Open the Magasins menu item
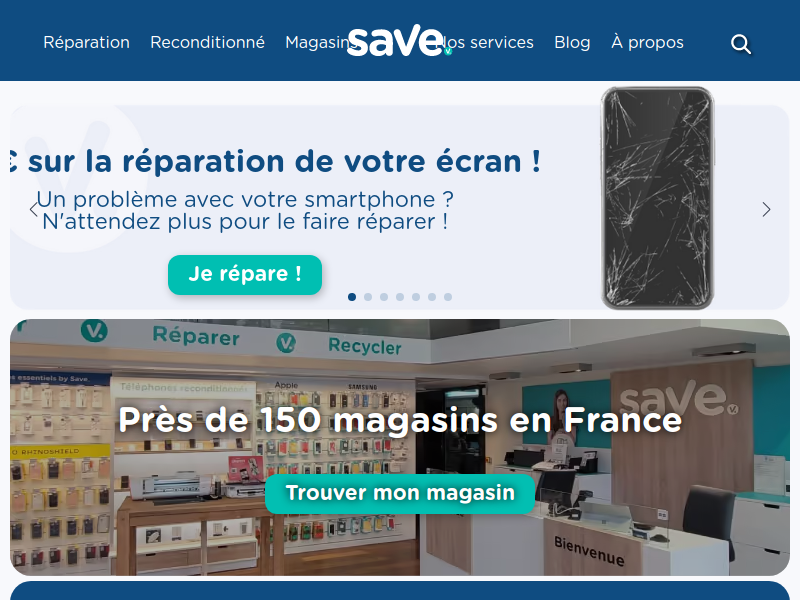The image size is (800, 600). tap(319, 42)
